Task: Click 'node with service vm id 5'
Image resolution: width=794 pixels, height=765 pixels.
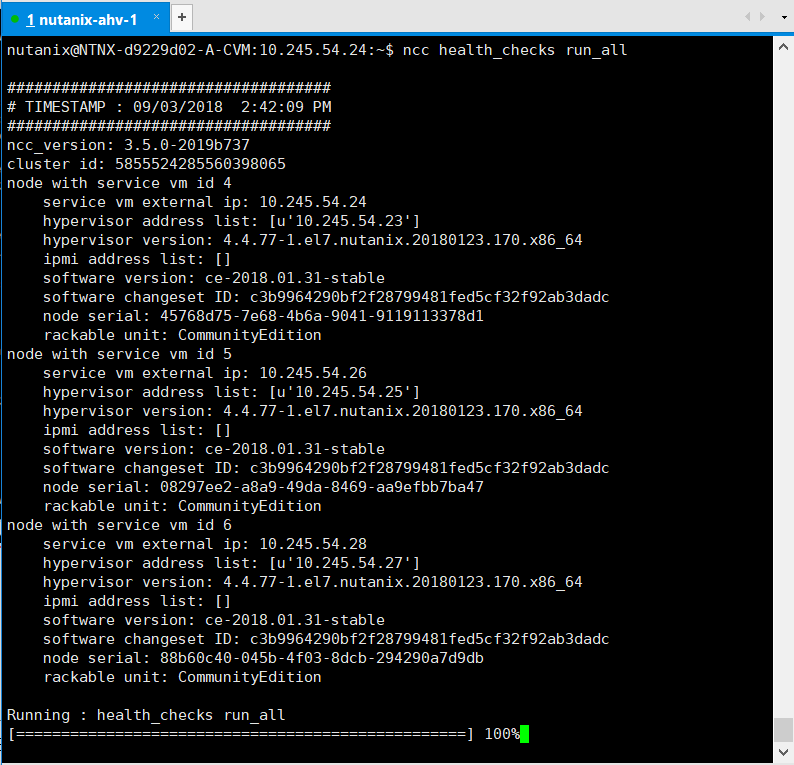Action: tap(119, 354)
